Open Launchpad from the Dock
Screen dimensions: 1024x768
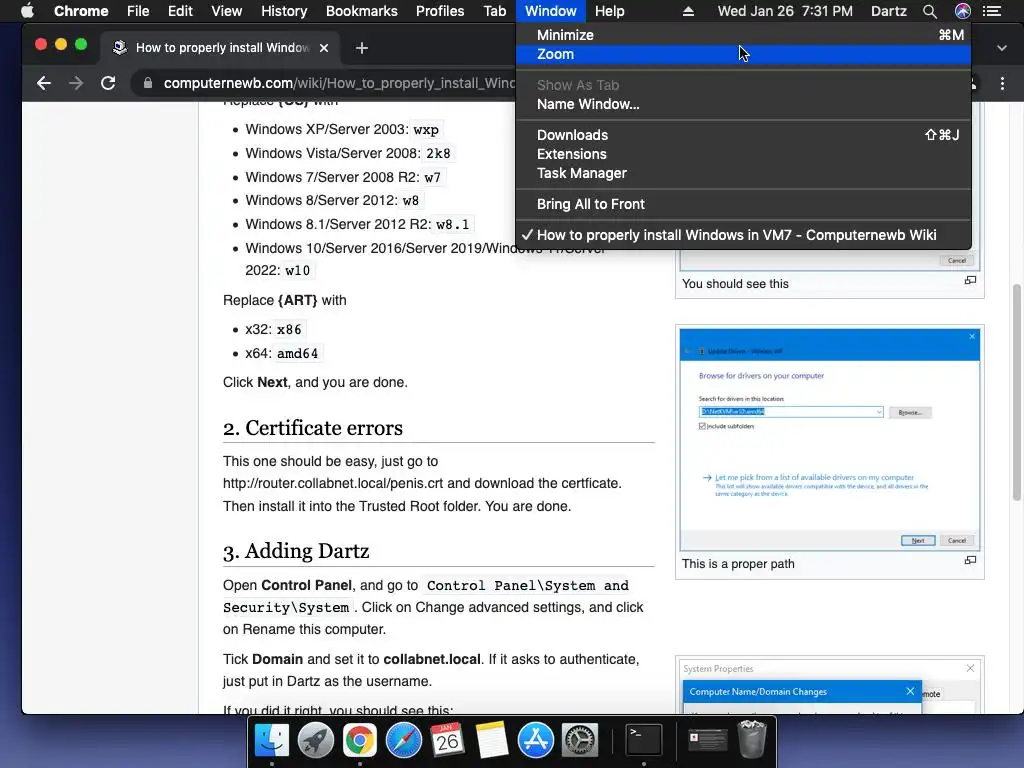point(315,741)
